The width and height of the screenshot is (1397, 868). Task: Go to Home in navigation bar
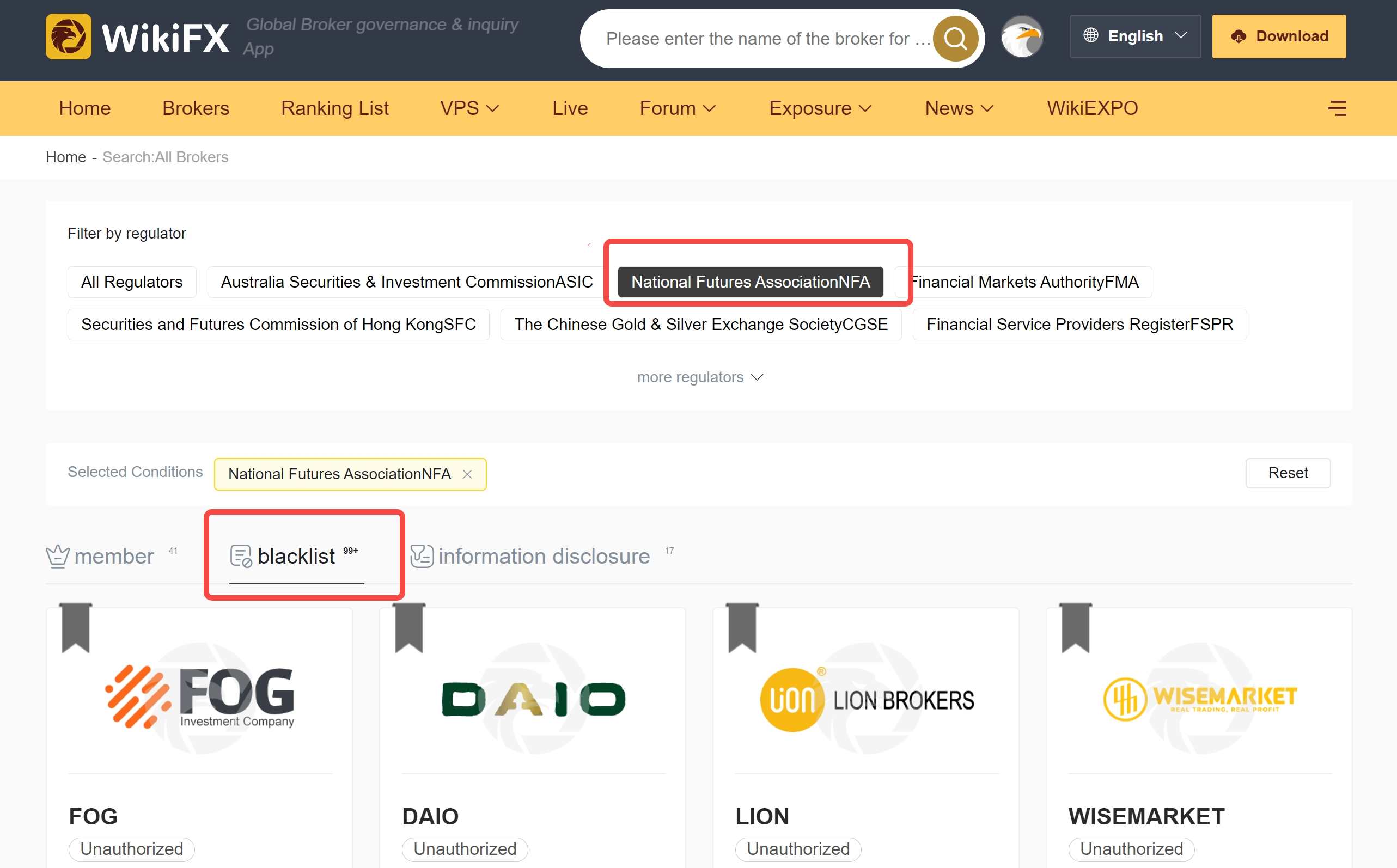(x=85, y=108)
